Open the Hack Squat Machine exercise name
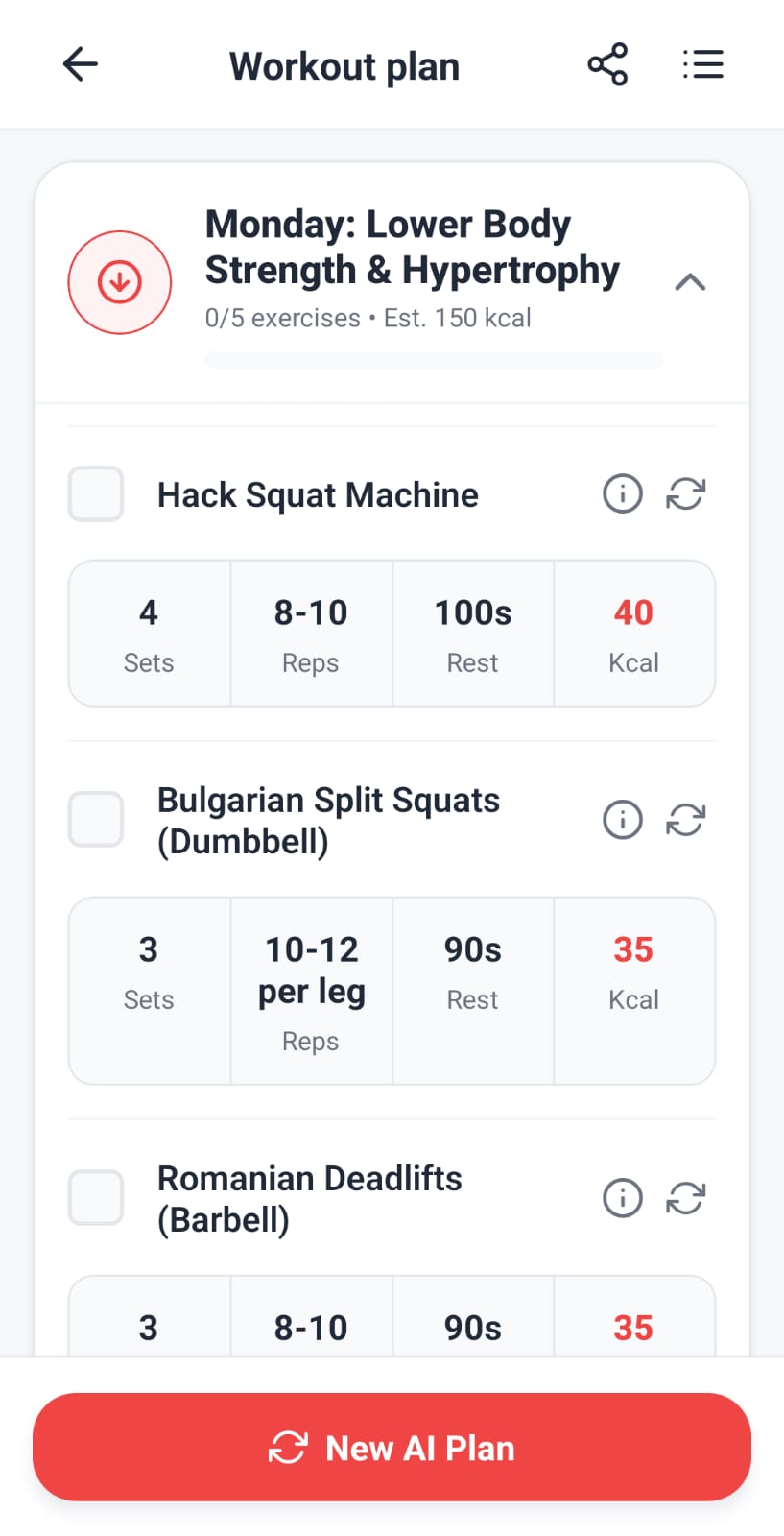Image resolution: width=784 pixels, height=1536 pixels. [318, 494]
